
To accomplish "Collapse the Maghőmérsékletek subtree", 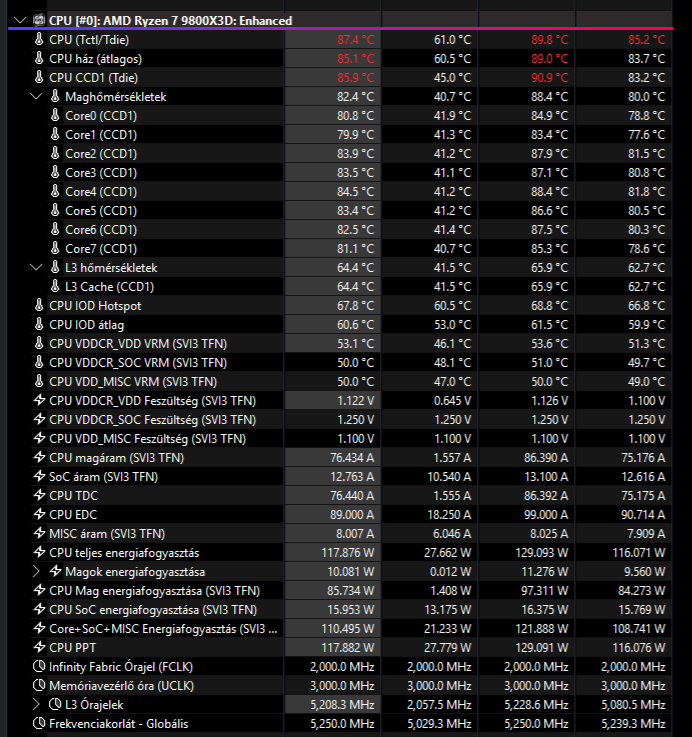I will (x=36, y=97).
